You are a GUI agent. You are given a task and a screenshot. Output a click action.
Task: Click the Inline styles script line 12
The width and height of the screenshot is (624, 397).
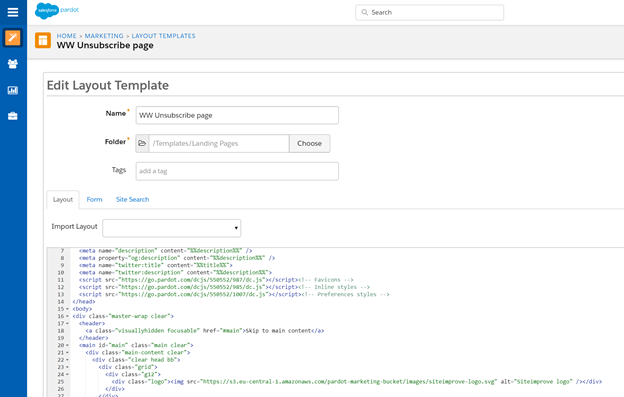pyautogui.click(x=224, y=287)
